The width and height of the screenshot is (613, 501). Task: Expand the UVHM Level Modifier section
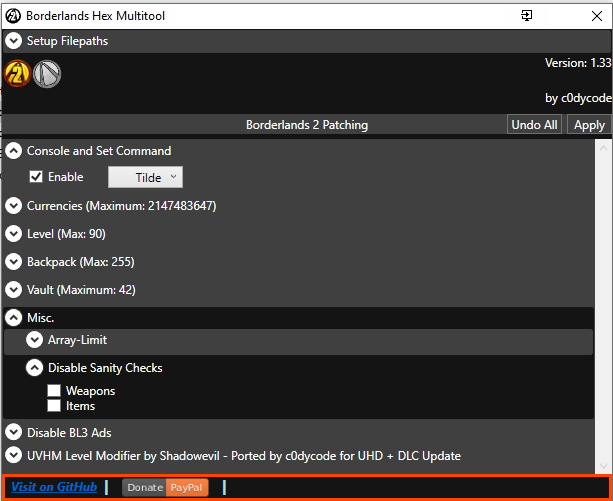14,455
